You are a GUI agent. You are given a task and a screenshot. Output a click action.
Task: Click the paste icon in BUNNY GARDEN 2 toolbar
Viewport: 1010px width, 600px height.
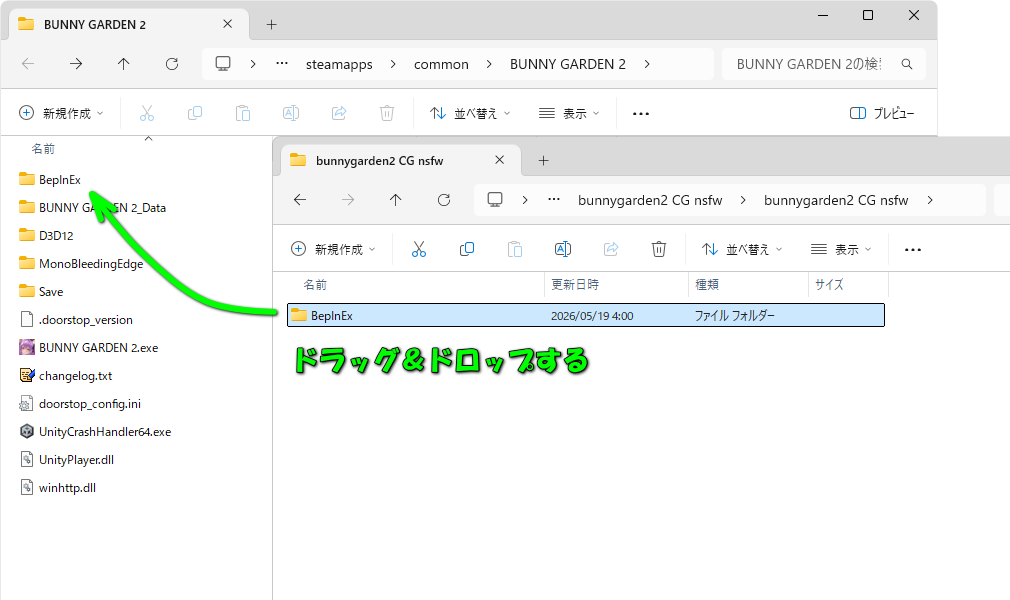tap(243, 113)
